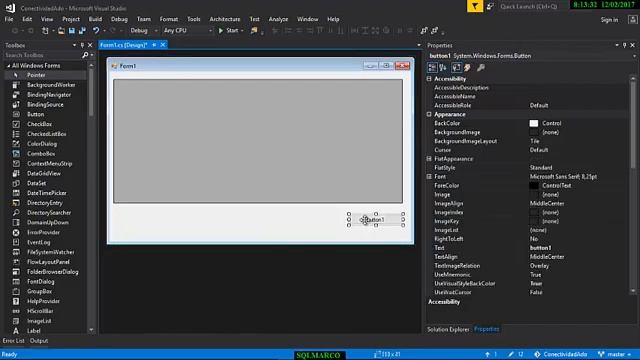Open the Build menu
This screenshot has height=360, width=640.
[x=96, y=19]
